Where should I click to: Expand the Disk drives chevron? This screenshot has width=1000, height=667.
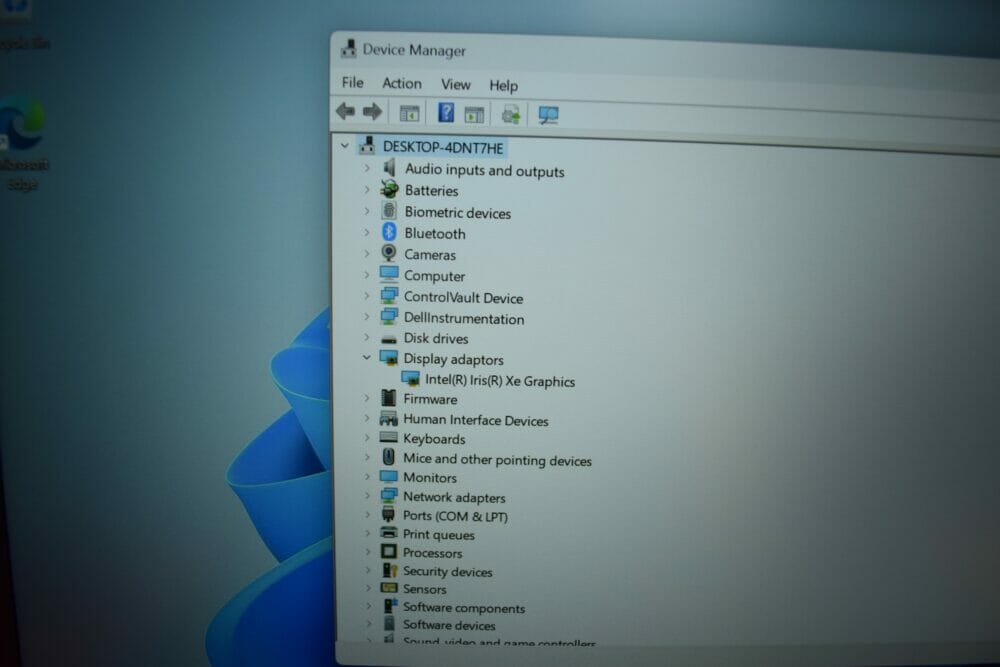[367, 337]
